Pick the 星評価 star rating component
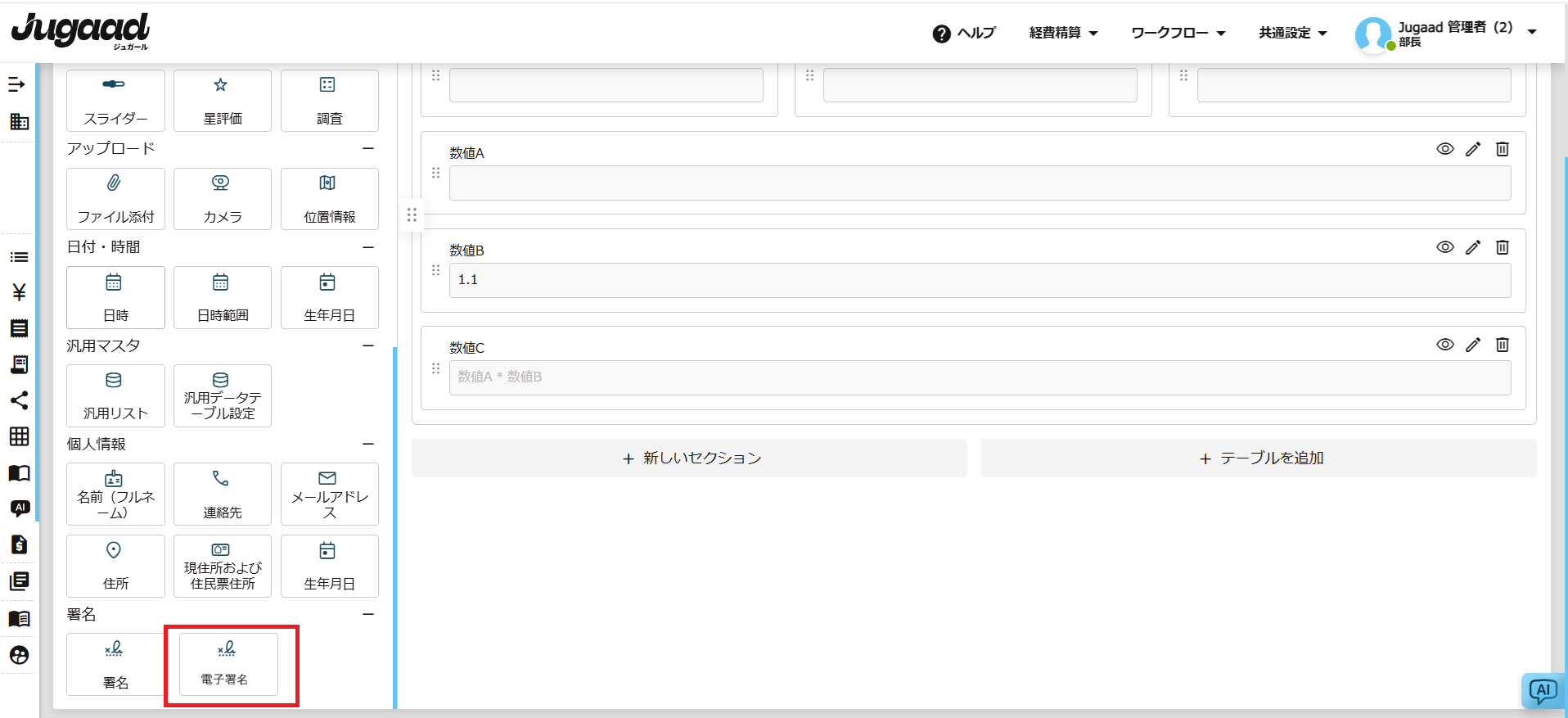This screenshot has width=1568, height=718. point(222,101)
